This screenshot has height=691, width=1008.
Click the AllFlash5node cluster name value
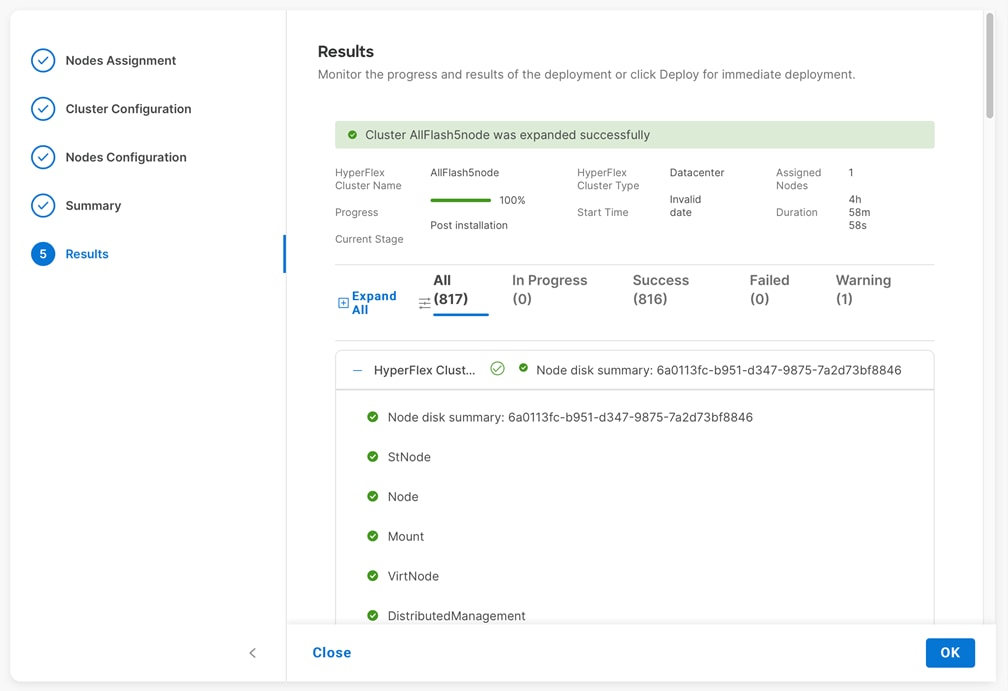coord(464,172)
